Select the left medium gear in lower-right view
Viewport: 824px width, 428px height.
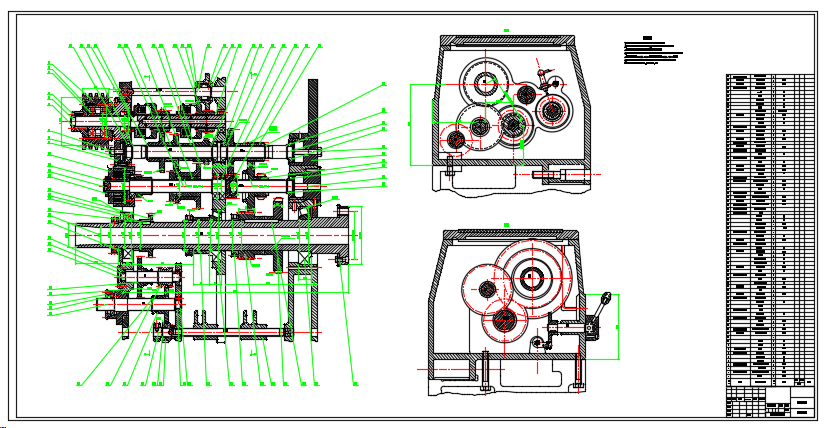point(487,289)
